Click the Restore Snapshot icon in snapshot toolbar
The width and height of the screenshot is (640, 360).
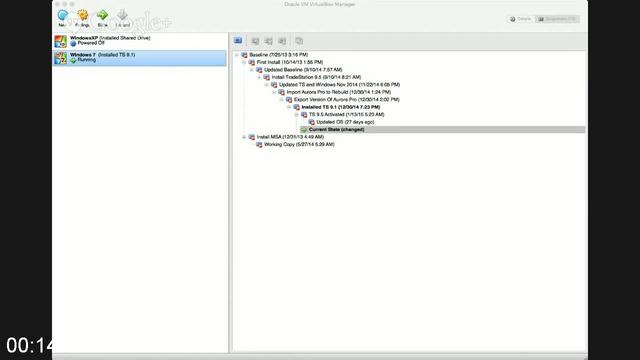coord(255,41)
